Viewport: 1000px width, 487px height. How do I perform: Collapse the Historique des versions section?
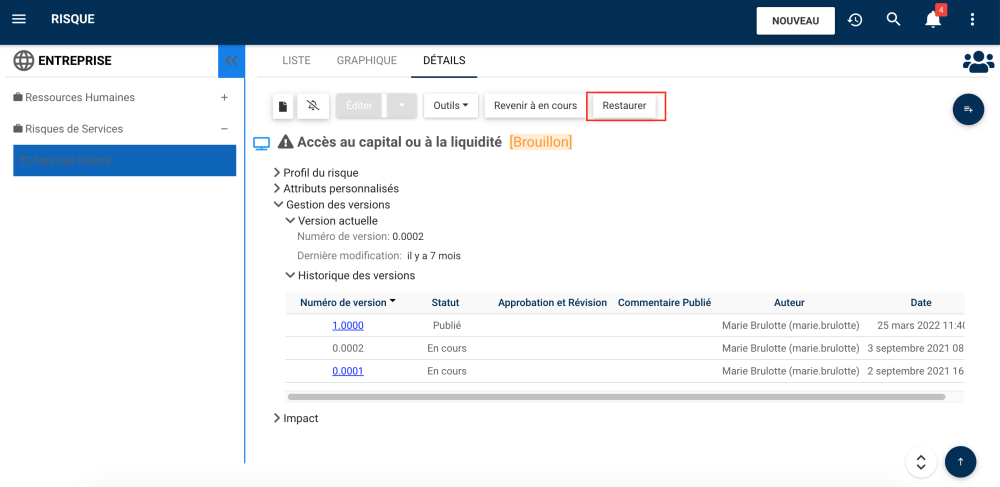coord(290,275)
